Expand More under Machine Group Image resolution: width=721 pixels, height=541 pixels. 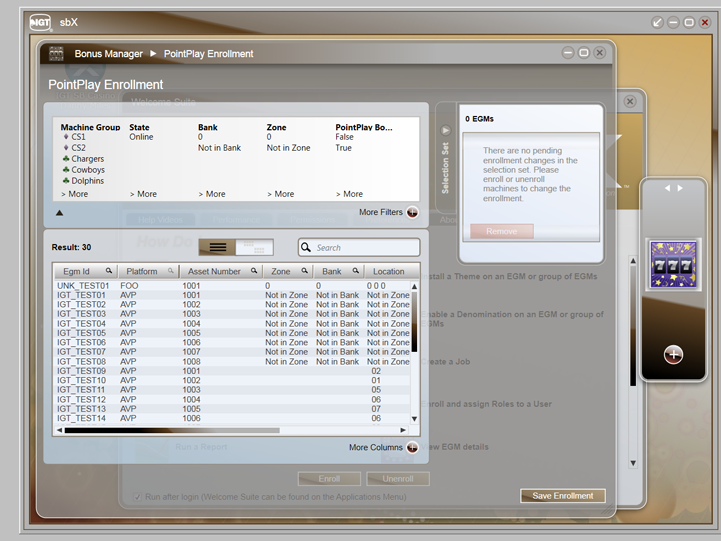[74, 194]
